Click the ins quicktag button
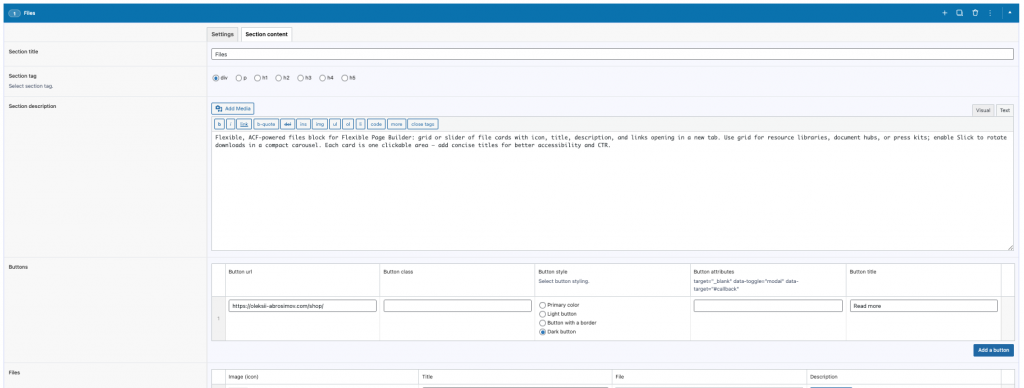This screenshot has height=388, width=1024. (x=304, y=123)
